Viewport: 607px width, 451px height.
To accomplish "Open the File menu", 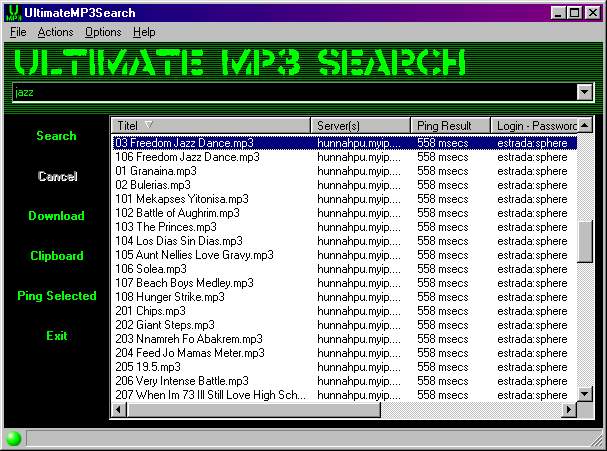I will 18,32.
